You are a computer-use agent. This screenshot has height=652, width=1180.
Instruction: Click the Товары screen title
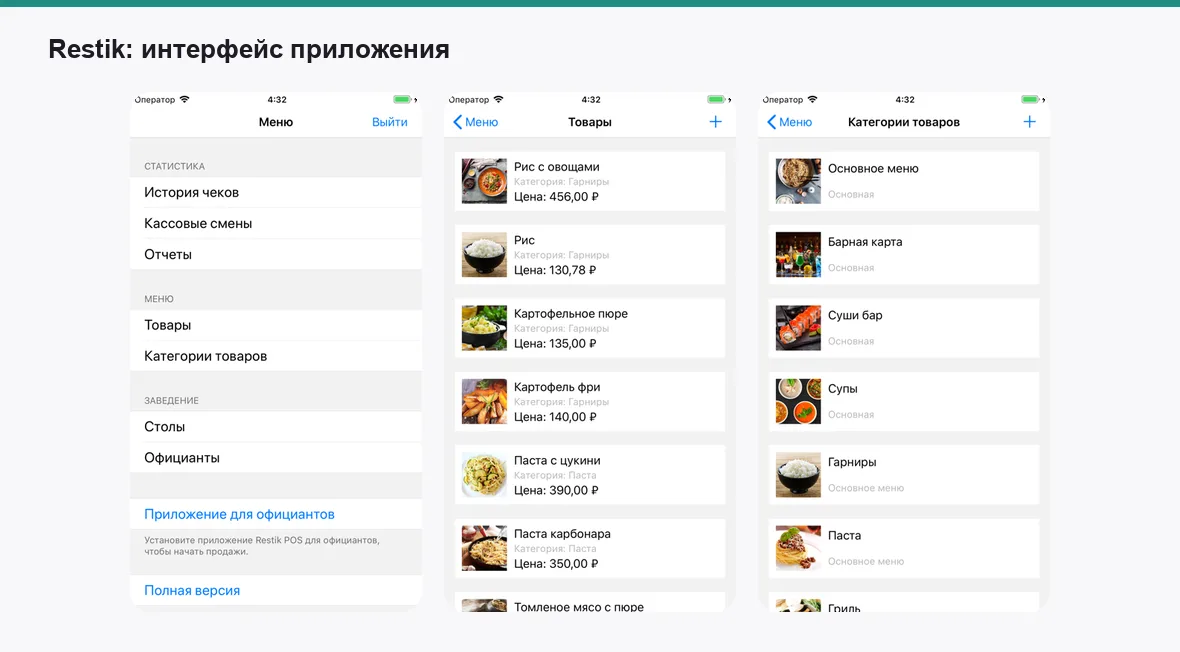click(x=589, y=122)
